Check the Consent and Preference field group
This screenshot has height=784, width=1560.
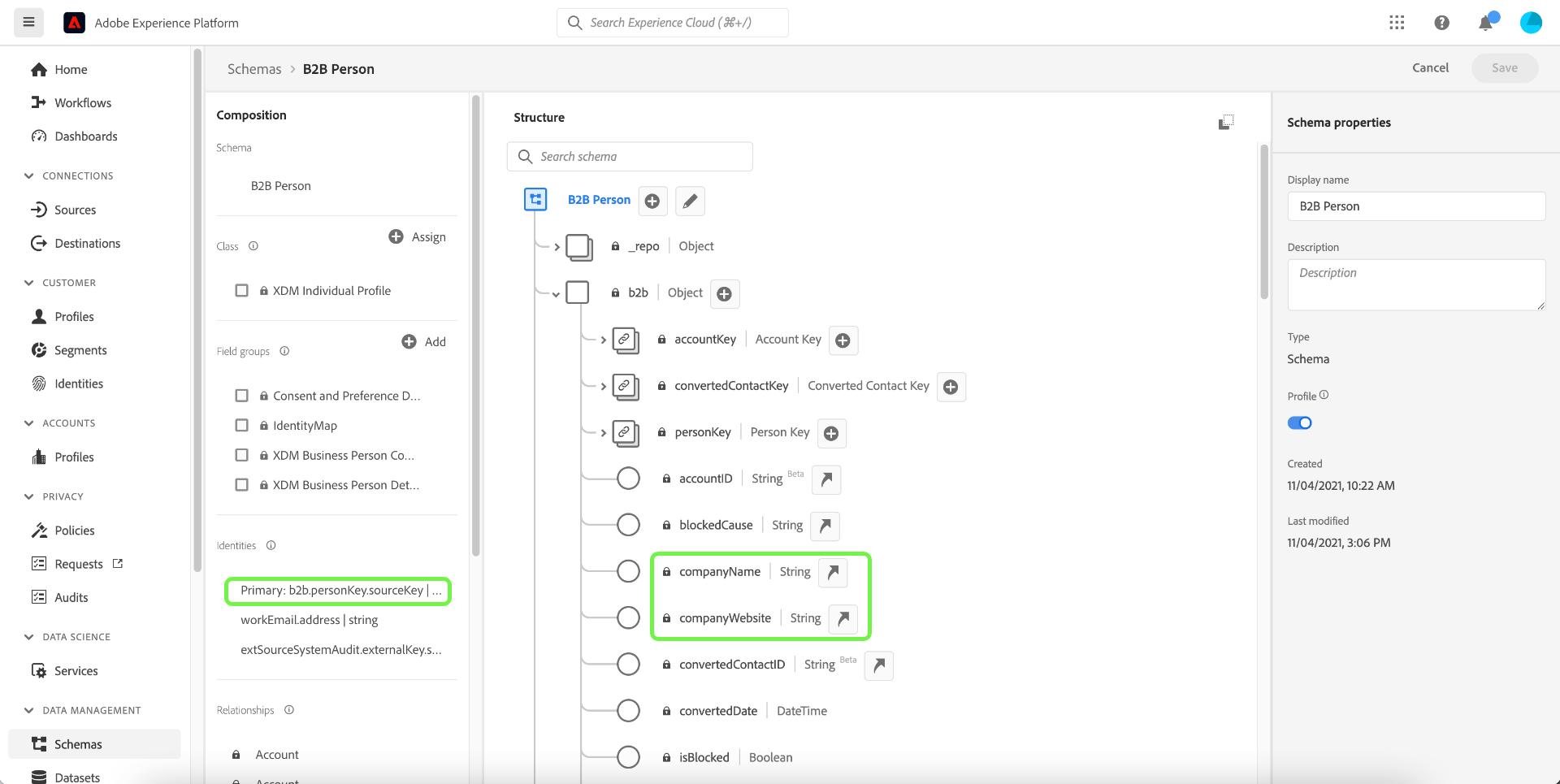tap(241, 396)
